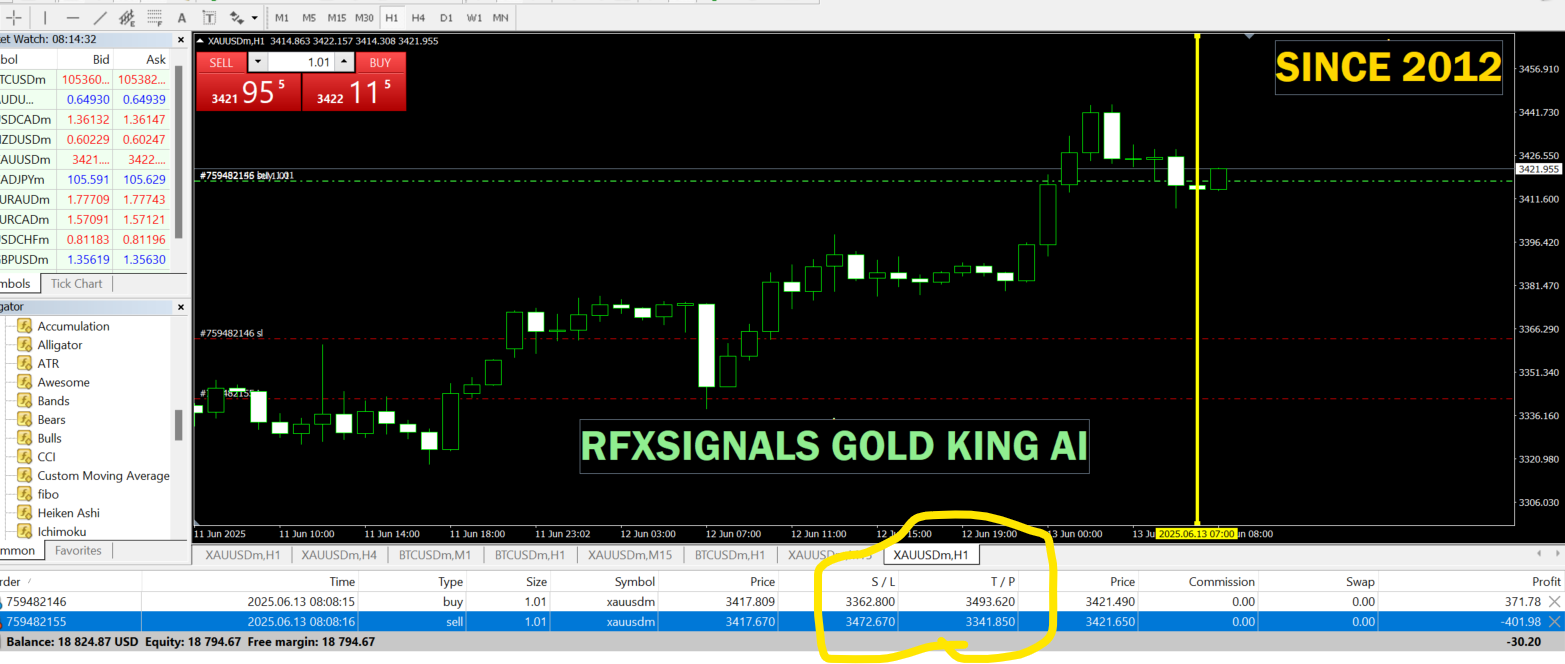This screenshot has width=1565, height=664.
Task: Select the text (A) tool
Action: 181,18
